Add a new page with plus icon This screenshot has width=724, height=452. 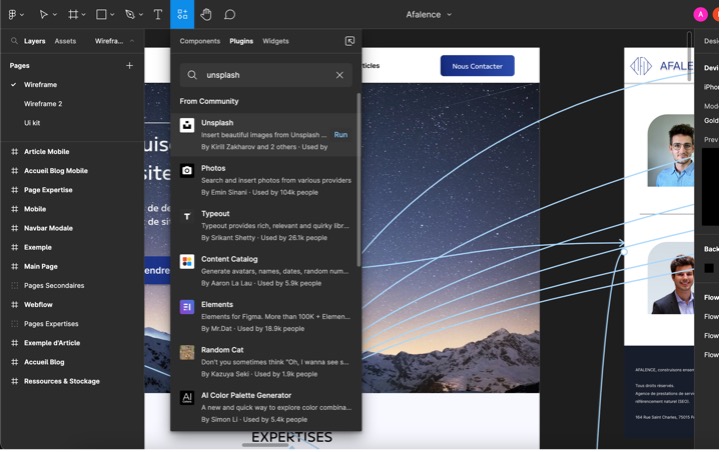coord(129,66)
